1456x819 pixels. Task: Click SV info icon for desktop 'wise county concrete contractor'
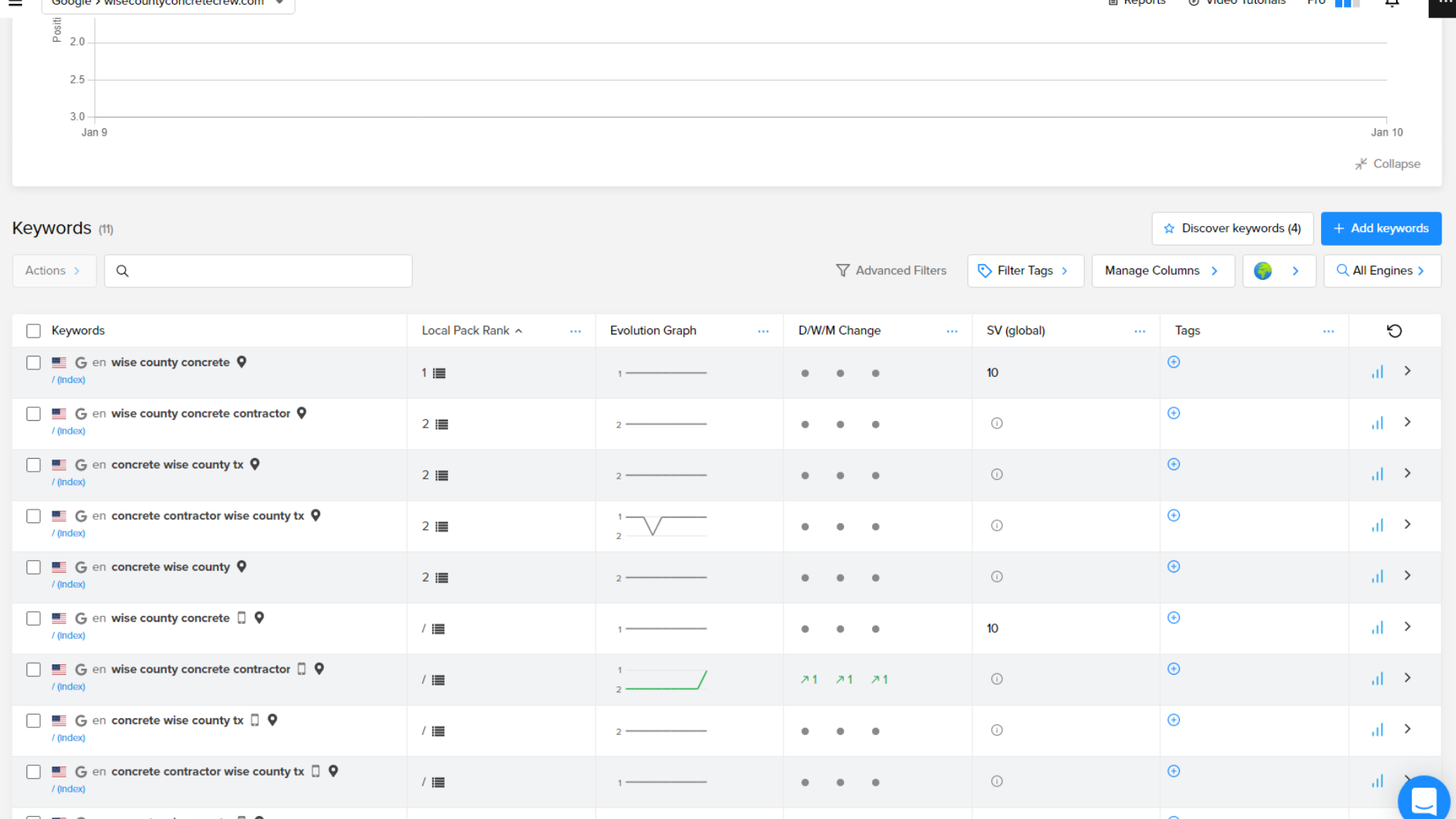click(x=996, y=423)
